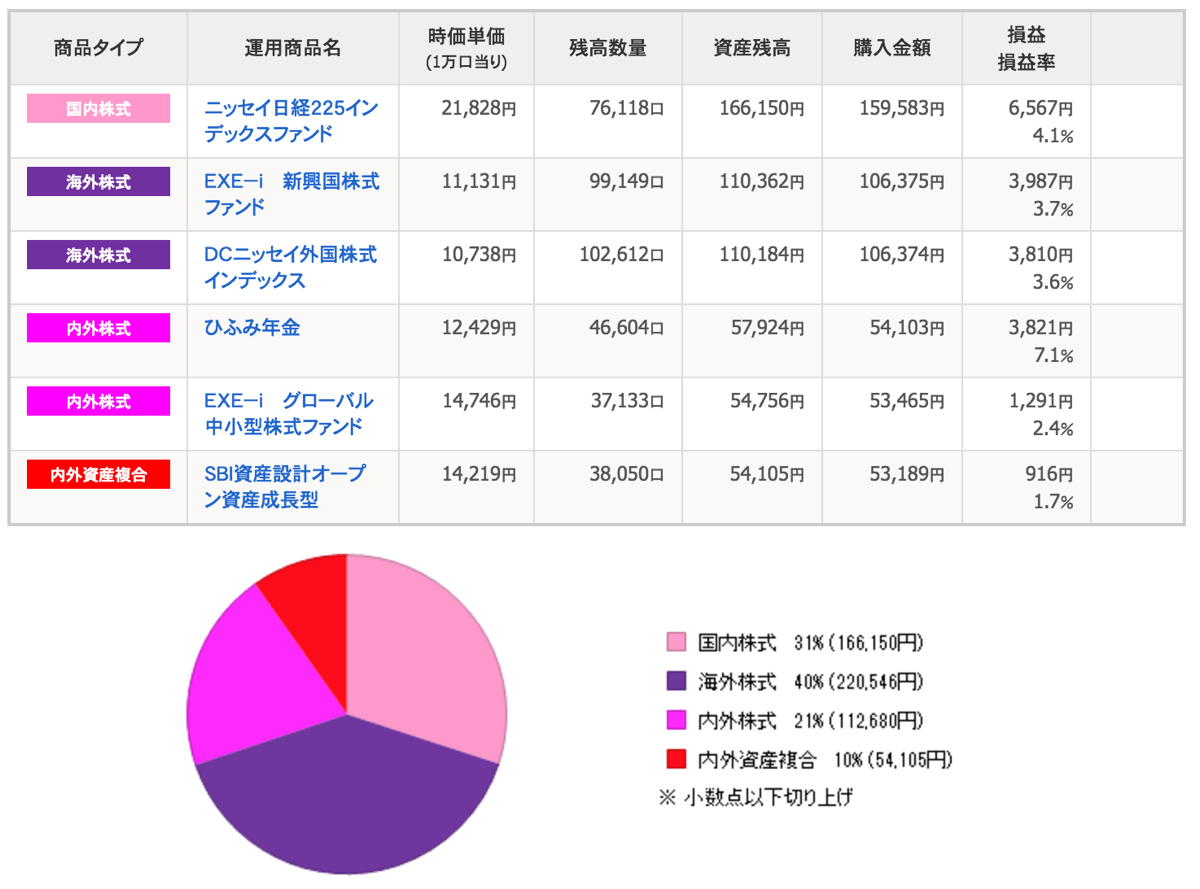Screen dimensions: 1200x889
Task: Click unit price 12,429円
Action: (479, 328)
